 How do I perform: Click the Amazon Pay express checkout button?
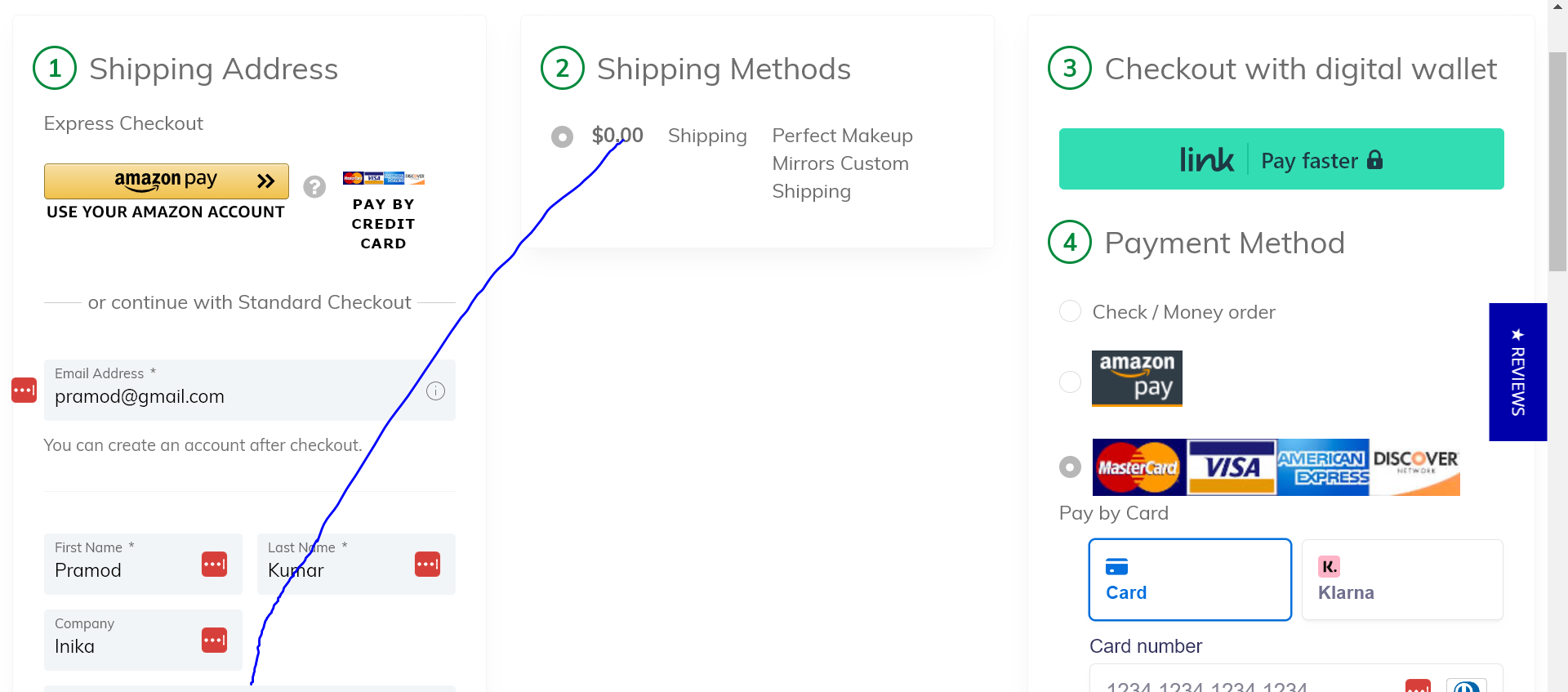[166, 181]
